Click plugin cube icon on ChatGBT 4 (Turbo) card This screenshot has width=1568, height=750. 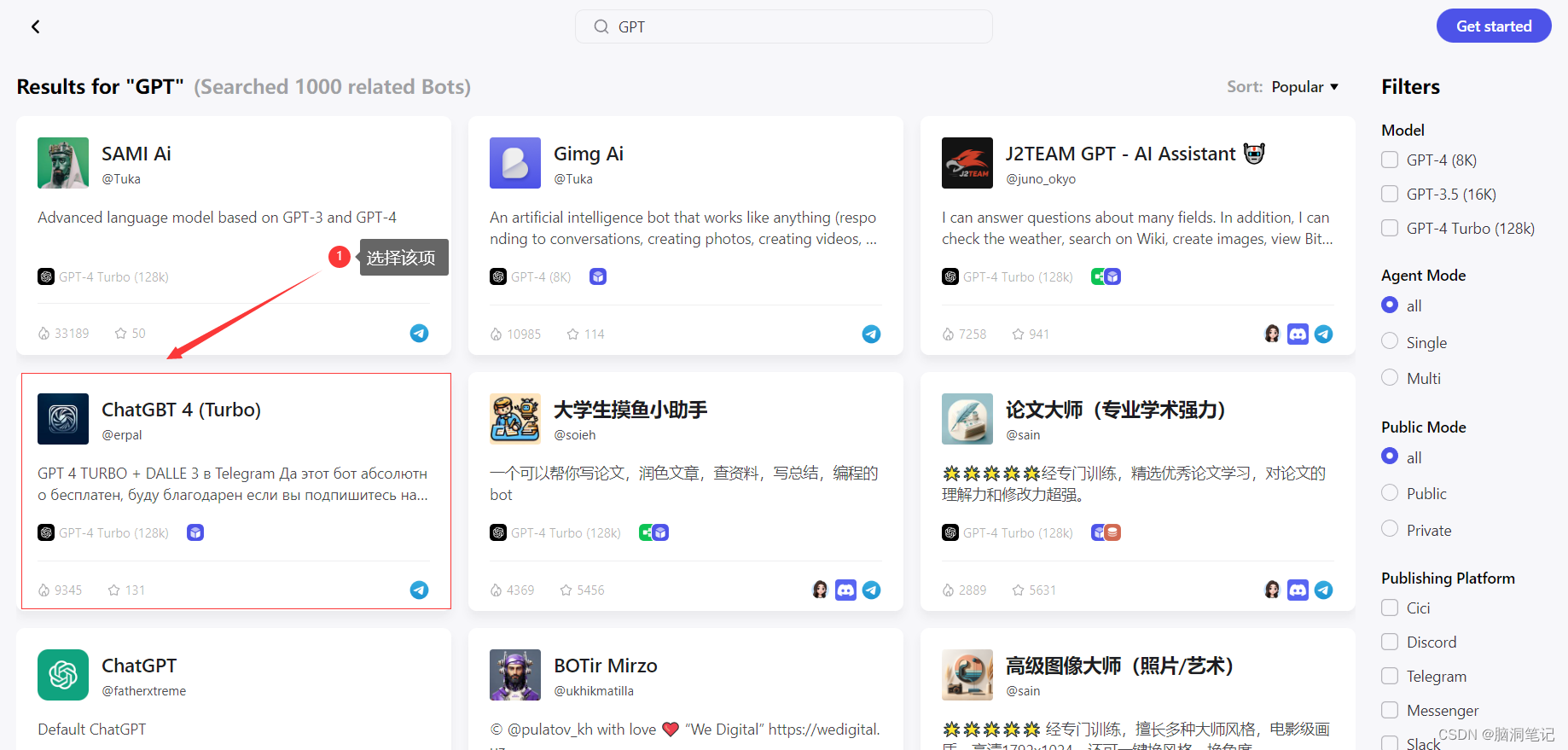click(x=195, y=532)
